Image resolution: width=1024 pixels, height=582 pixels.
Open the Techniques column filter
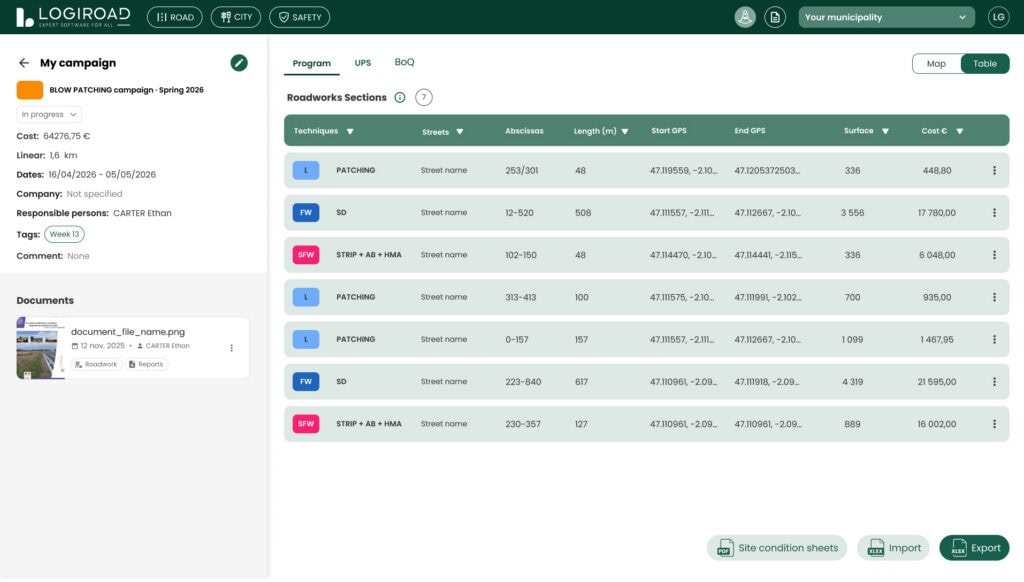click(x=350, y=131)
